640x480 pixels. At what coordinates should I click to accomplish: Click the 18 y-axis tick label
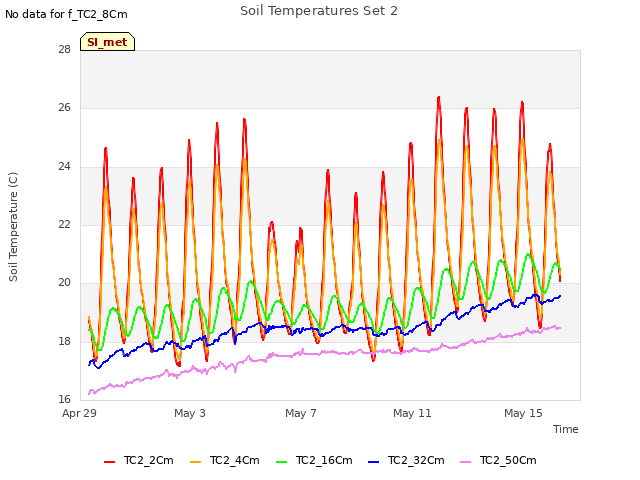(x=64, y=341)
